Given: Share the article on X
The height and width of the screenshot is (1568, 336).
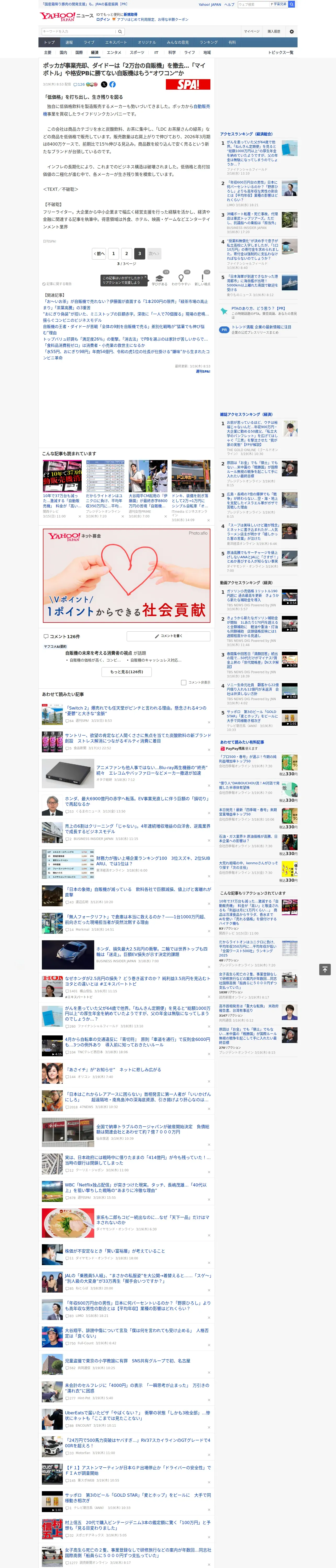Looking at the screenshot, I should point(104,85).
